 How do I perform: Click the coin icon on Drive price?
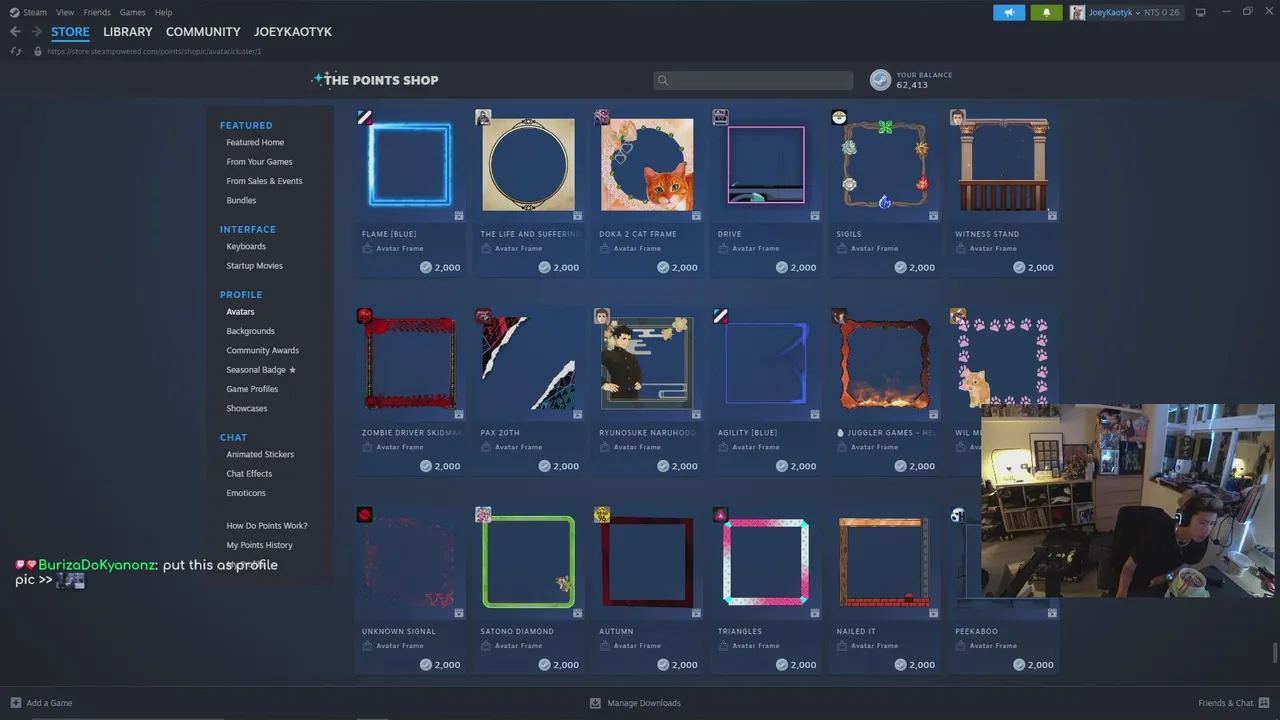(x=782, y=267)
